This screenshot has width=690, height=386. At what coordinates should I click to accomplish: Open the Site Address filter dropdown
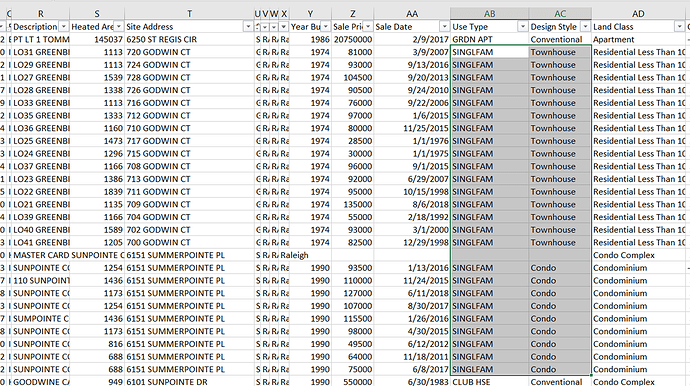coord(248,27)
